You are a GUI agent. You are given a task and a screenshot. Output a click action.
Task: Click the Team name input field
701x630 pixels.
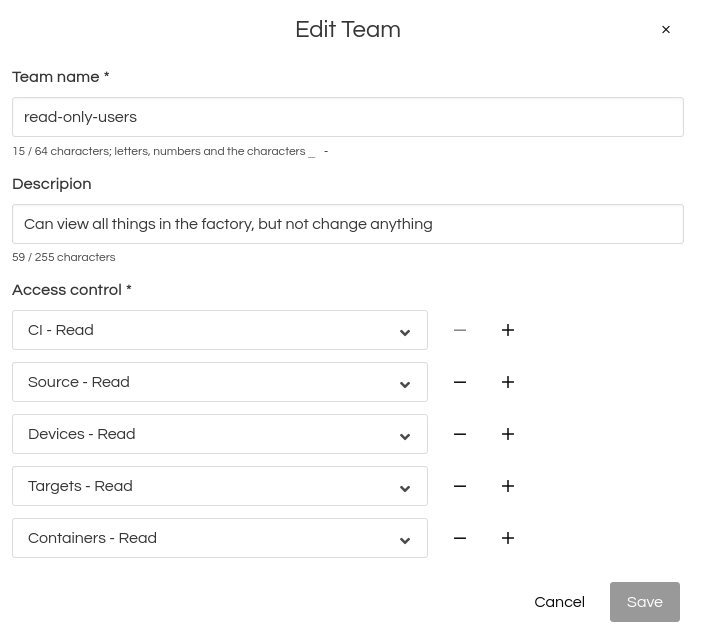point(347,117)
